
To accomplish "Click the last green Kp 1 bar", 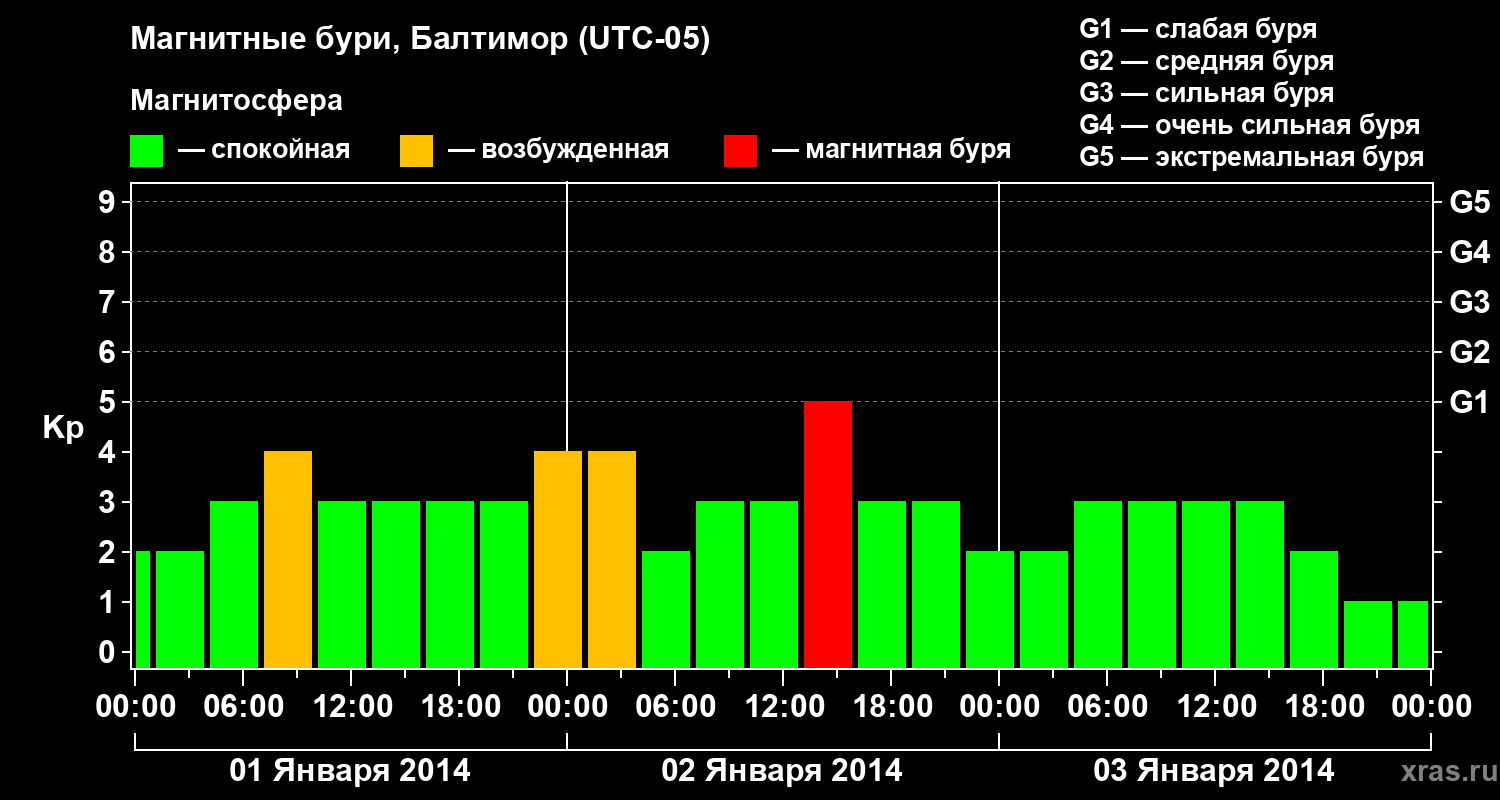I will click(1413, 634).
